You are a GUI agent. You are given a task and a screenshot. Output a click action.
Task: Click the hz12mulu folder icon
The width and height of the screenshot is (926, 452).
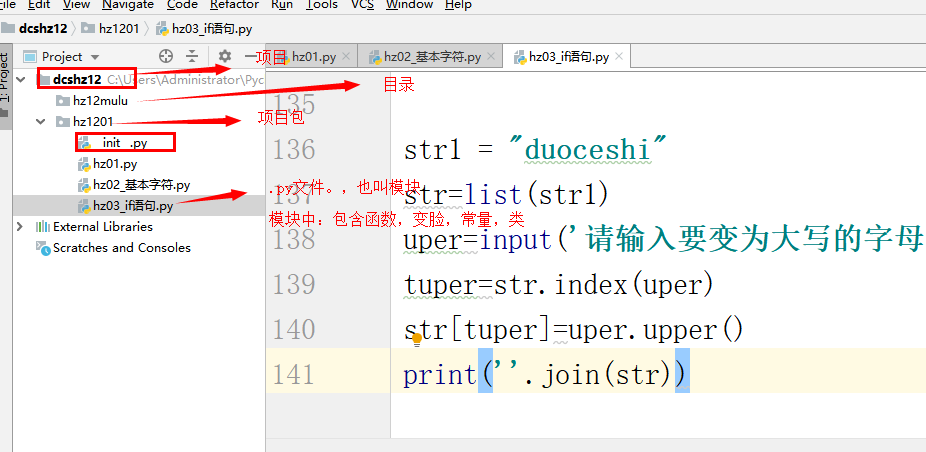62,100
